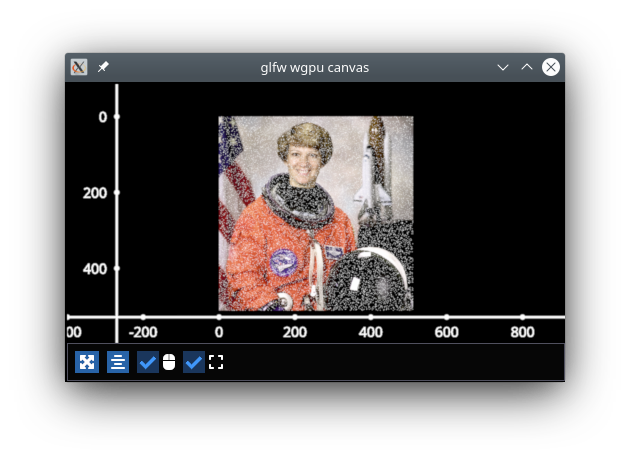Click the center alignment toolbar button
Screen dimensions: 630x459
point(118,362)
